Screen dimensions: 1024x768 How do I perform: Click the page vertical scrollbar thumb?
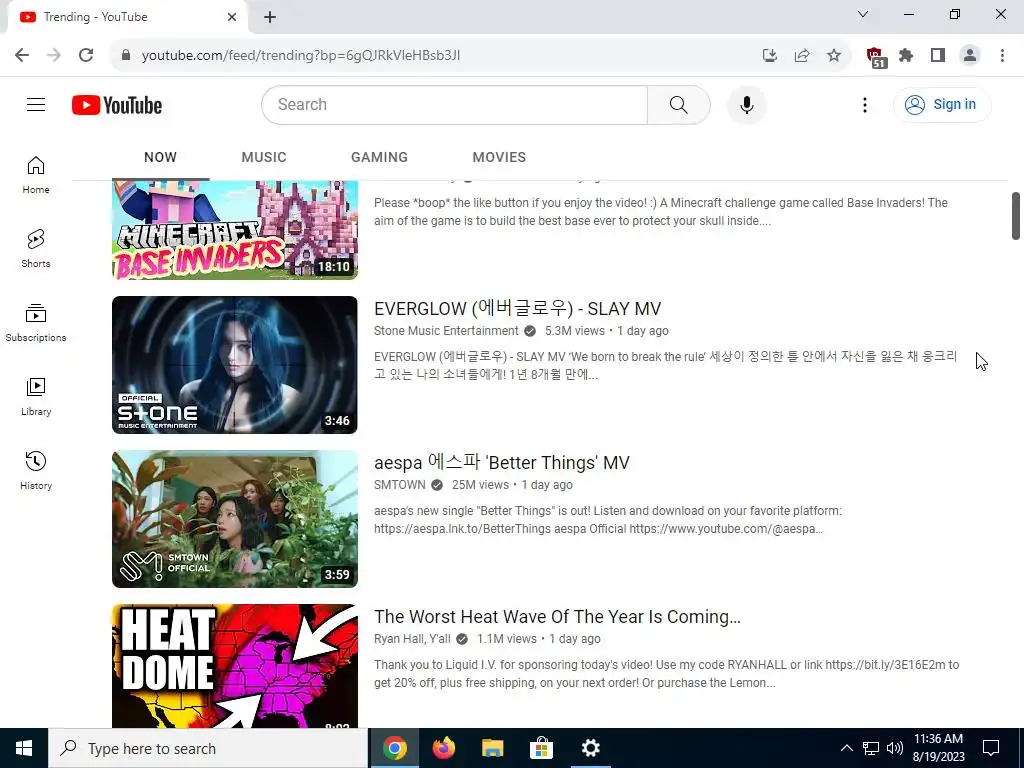[x=1016, y=216]
